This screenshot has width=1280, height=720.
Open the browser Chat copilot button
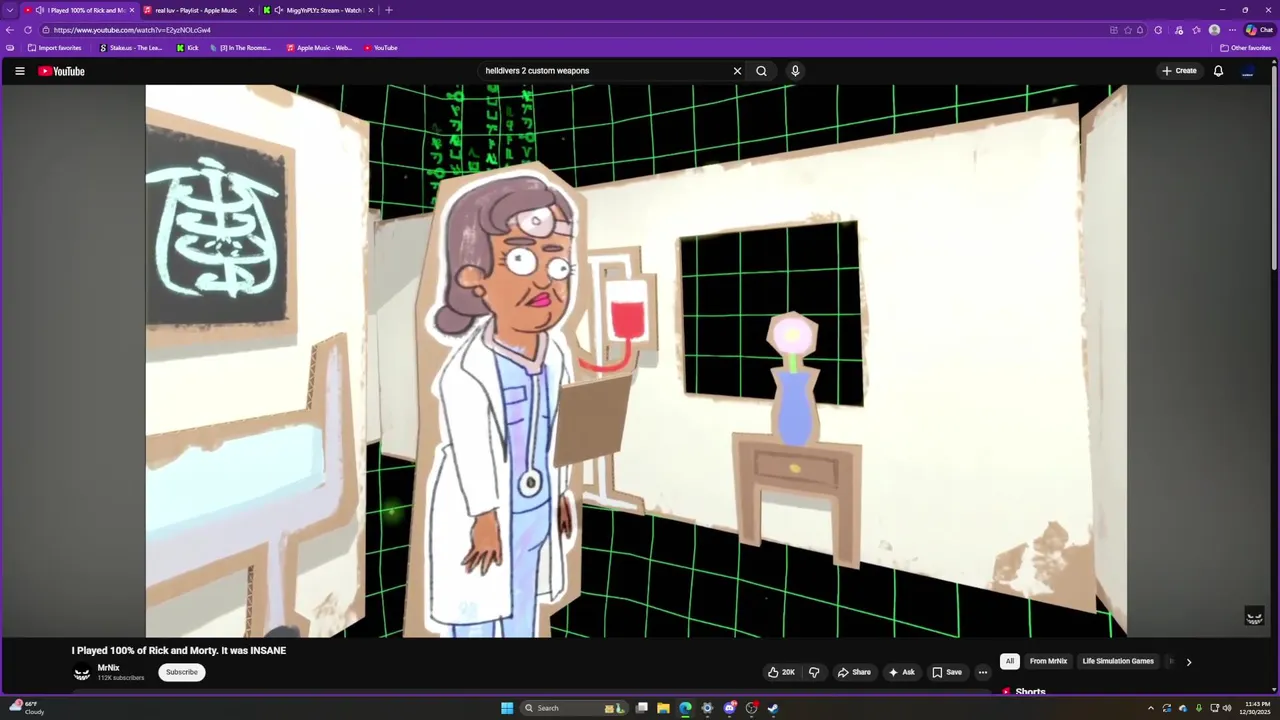pyautogui.click(x=1259, y=30)
